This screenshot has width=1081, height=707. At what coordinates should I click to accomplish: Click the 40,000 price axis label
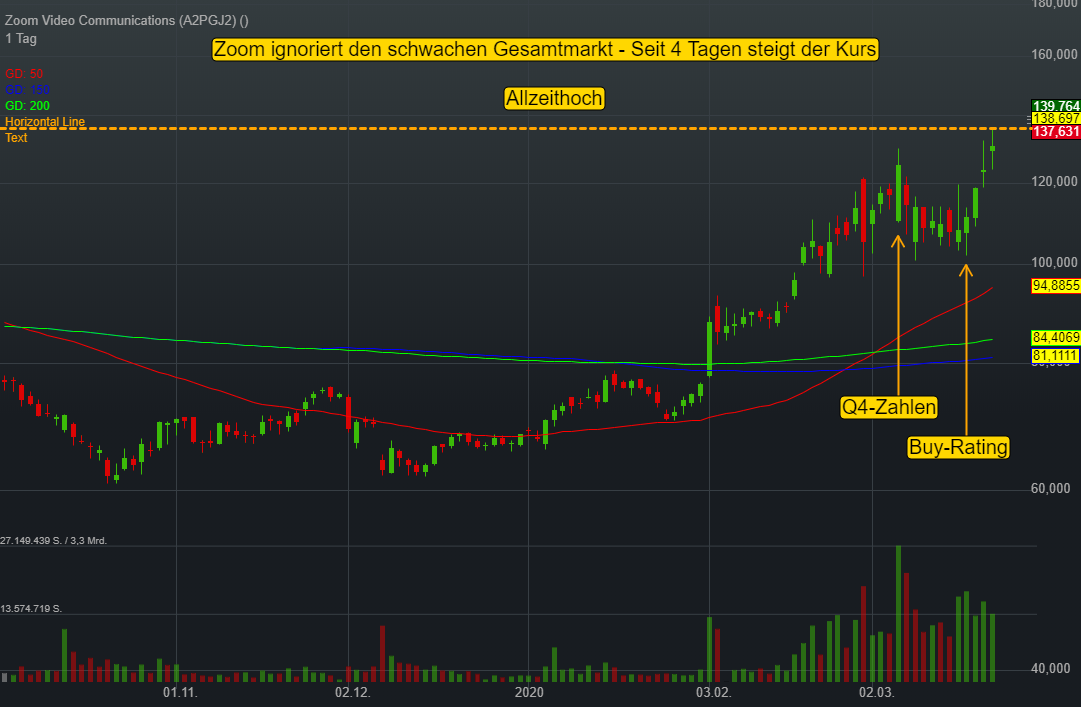coord(1051,668)
